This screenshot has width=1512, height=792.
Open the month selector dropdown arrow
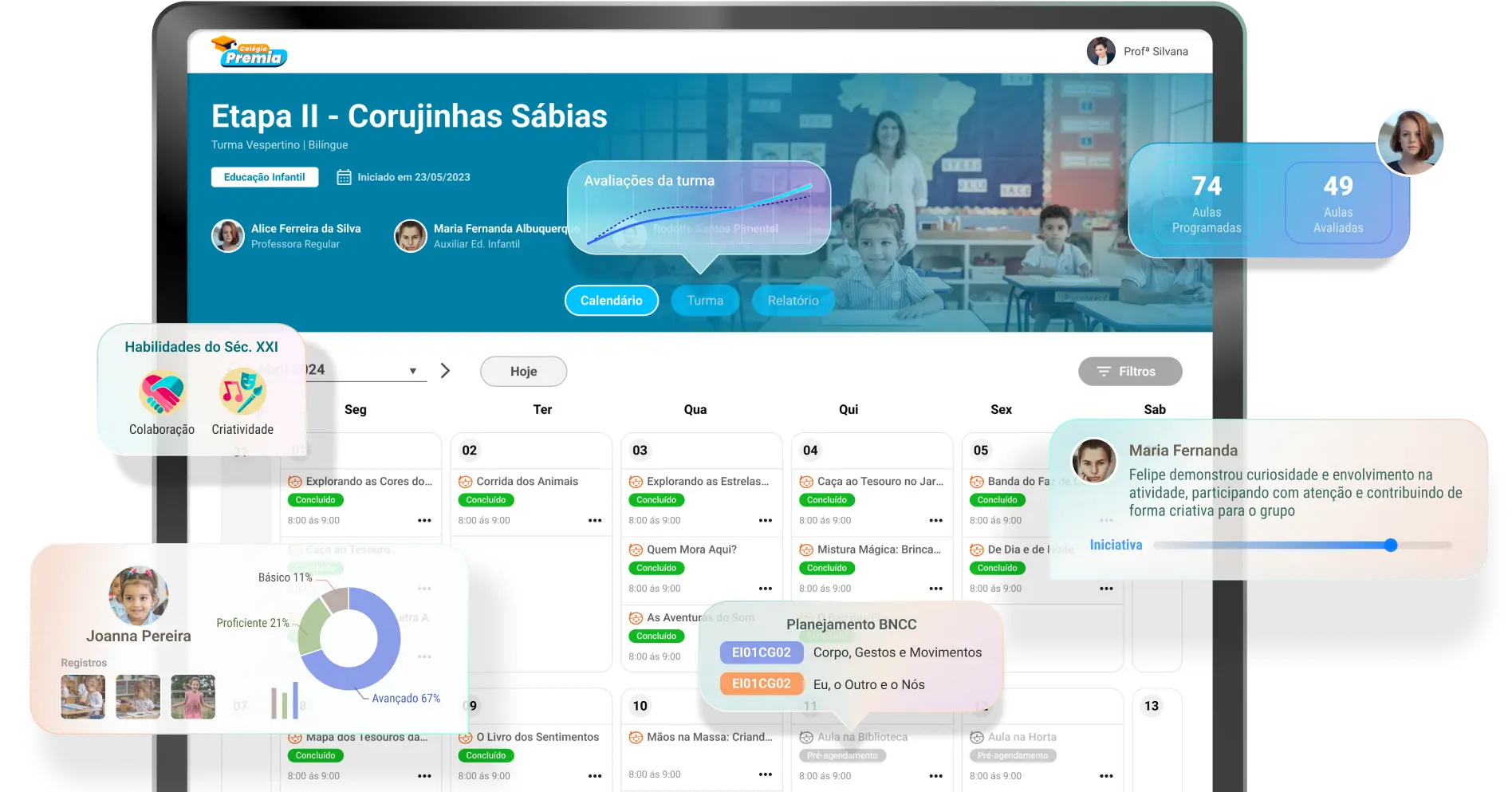click(413, 371)
